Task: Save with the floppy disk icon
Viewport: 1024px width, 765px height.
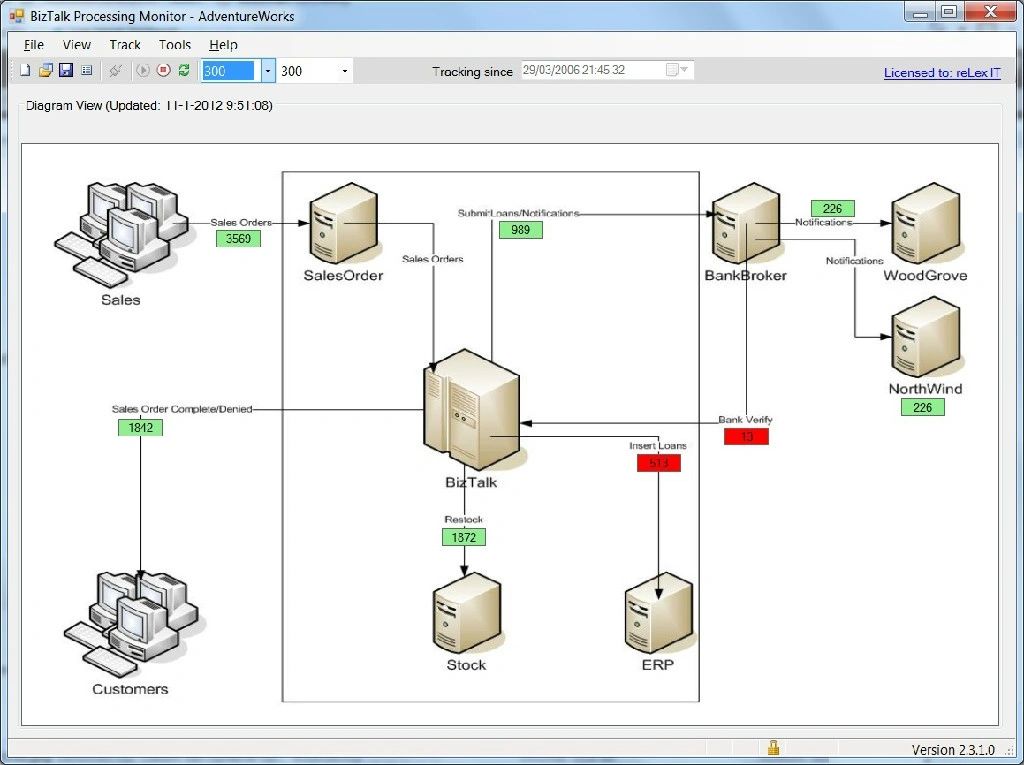Action: point(66,71)
